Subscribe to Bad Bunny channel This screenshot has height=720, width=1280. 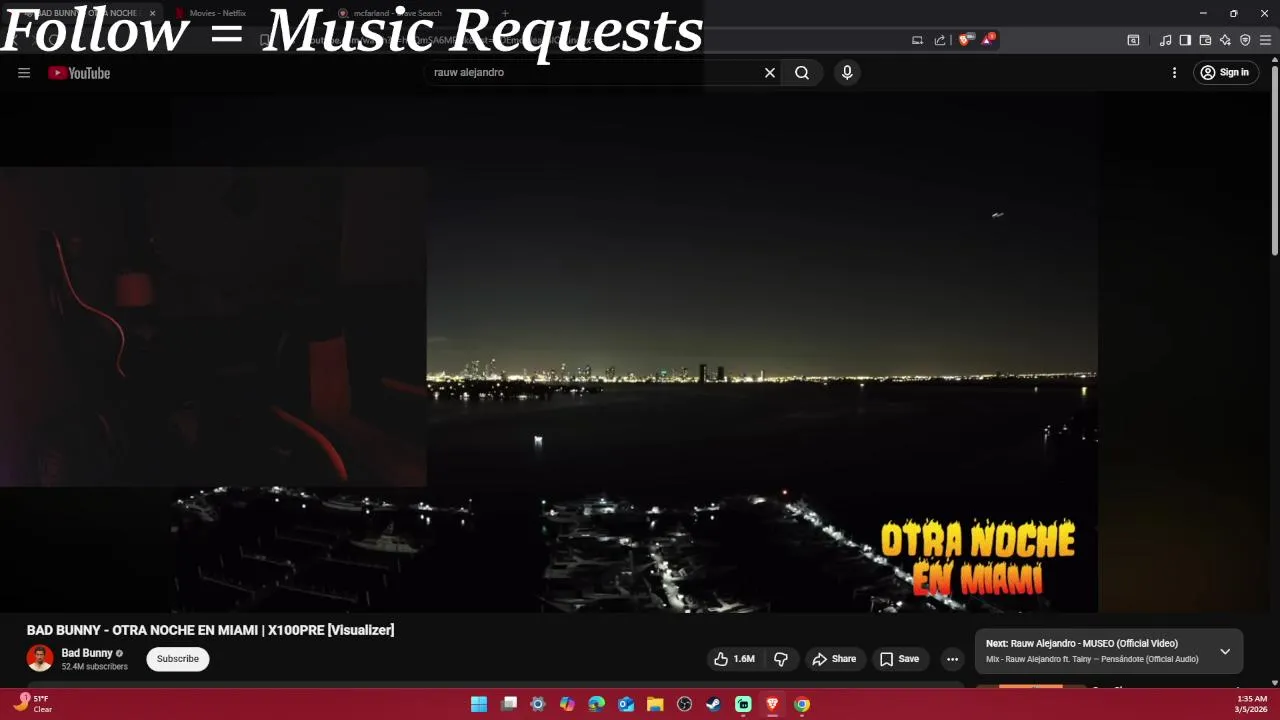[178, 659]
